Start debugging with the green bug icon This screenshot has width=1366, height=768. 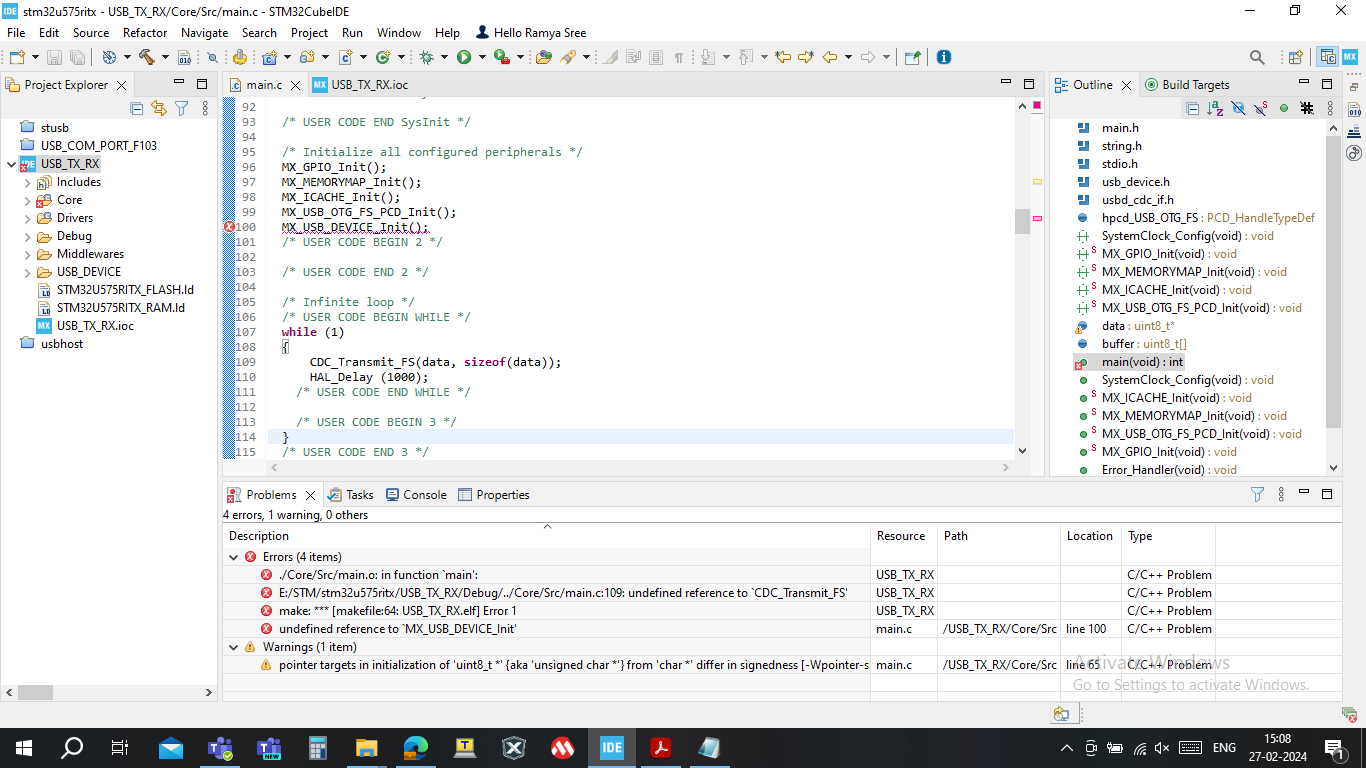(427, 58)
